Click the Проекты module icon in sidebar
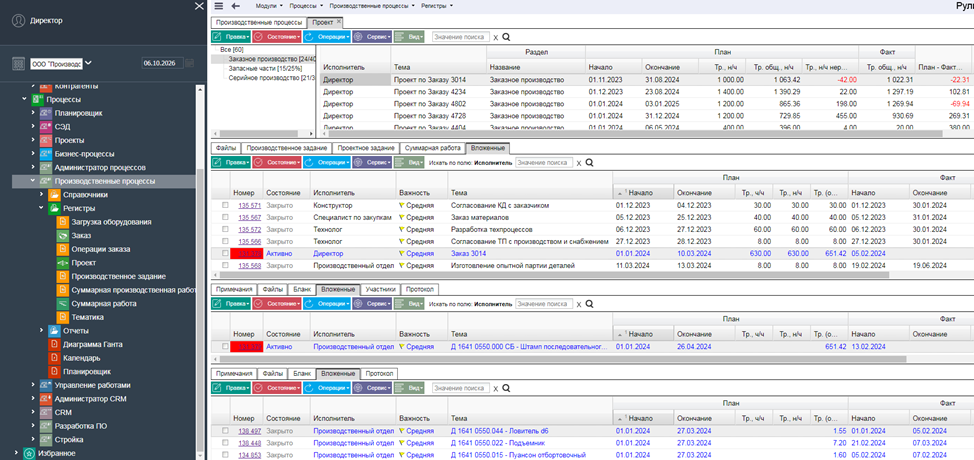Screen dimensions: 974x460 (x=46, y=140)
